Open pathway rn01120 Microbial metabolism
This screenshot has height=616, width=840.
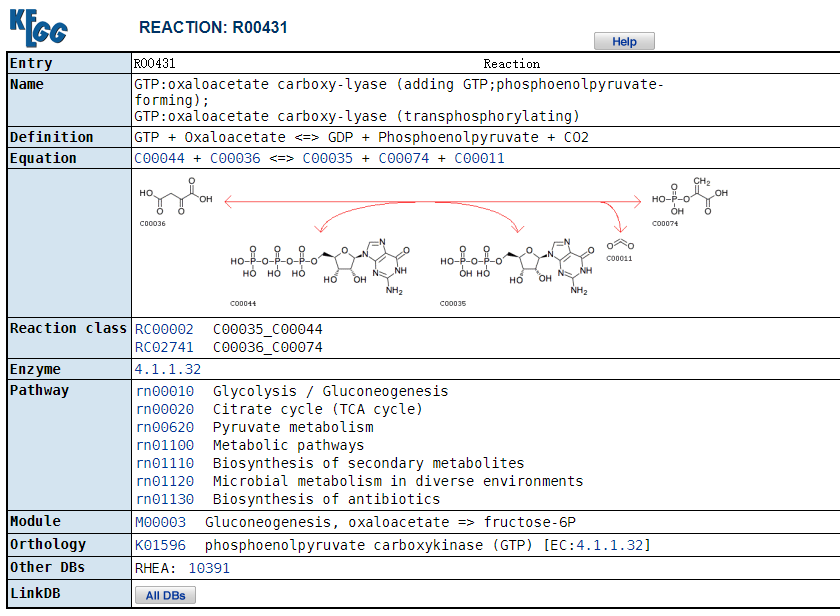165,482
